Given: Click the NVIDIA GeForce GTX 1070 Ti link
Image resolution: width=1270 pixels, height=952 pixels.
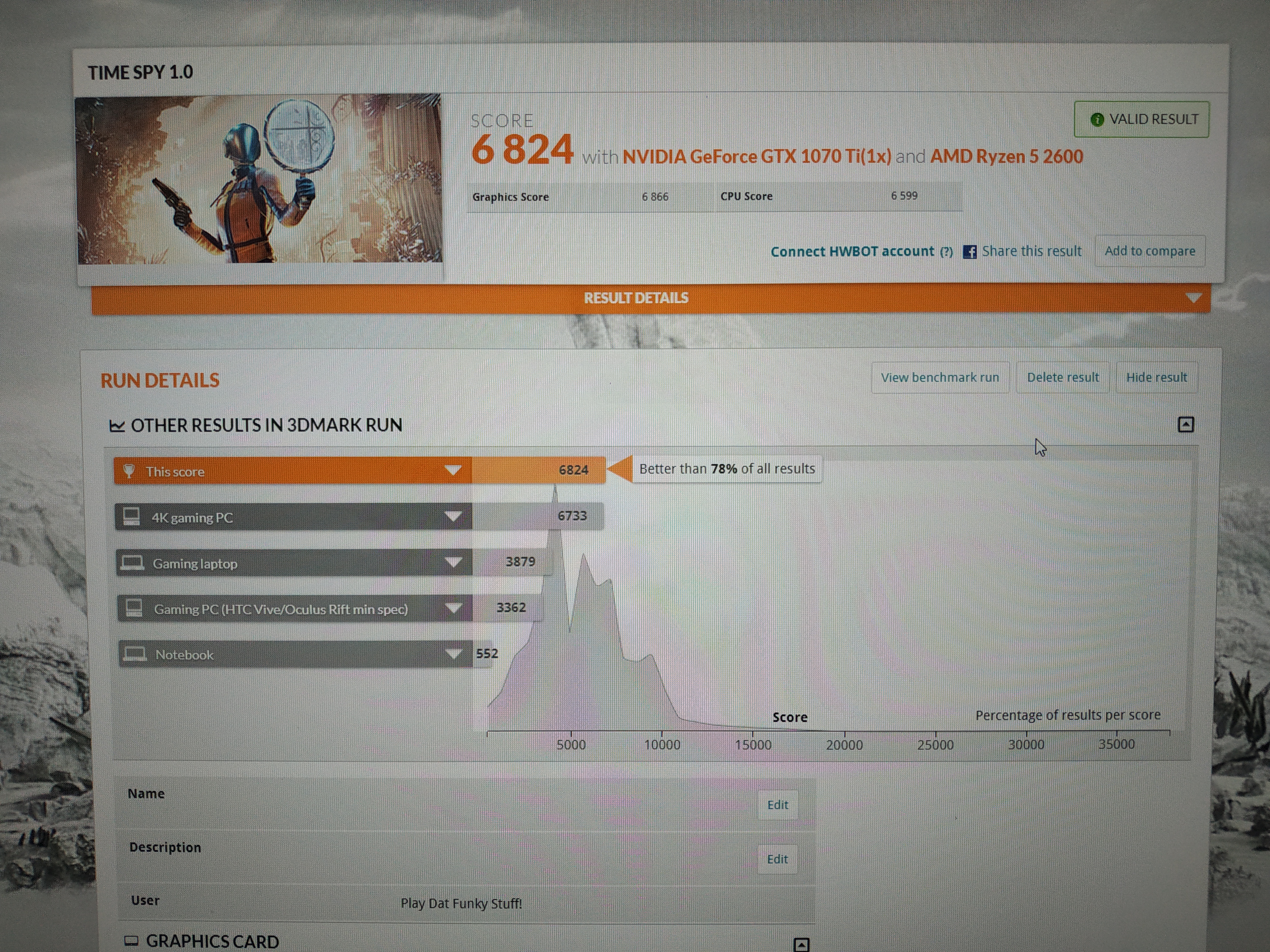Looking at the screenshot, I should click(x=757, y=156).
